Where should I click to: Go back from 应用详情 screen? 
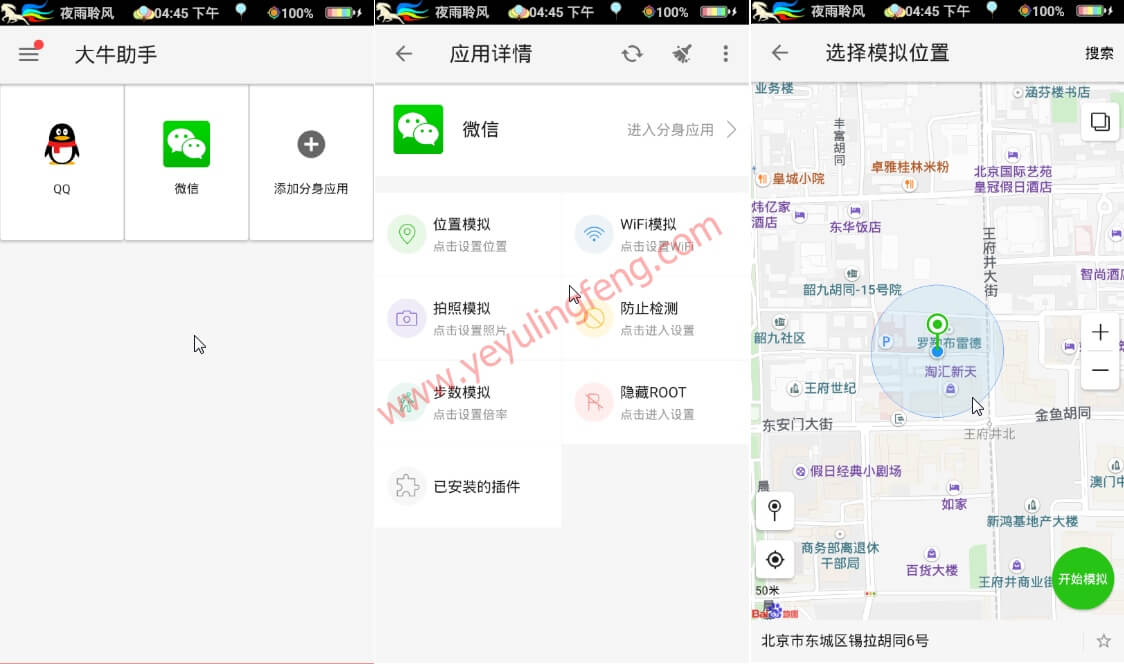[x=404, y=54]
